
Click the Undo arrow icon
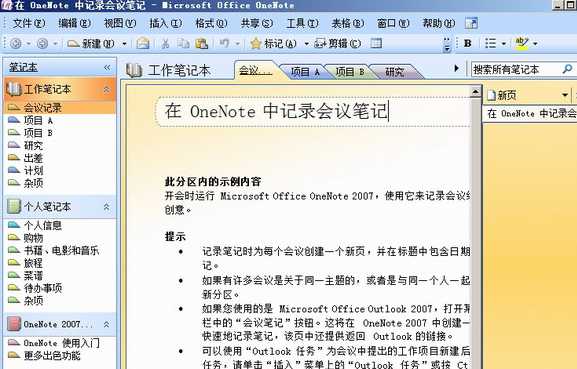click(224, 43)
